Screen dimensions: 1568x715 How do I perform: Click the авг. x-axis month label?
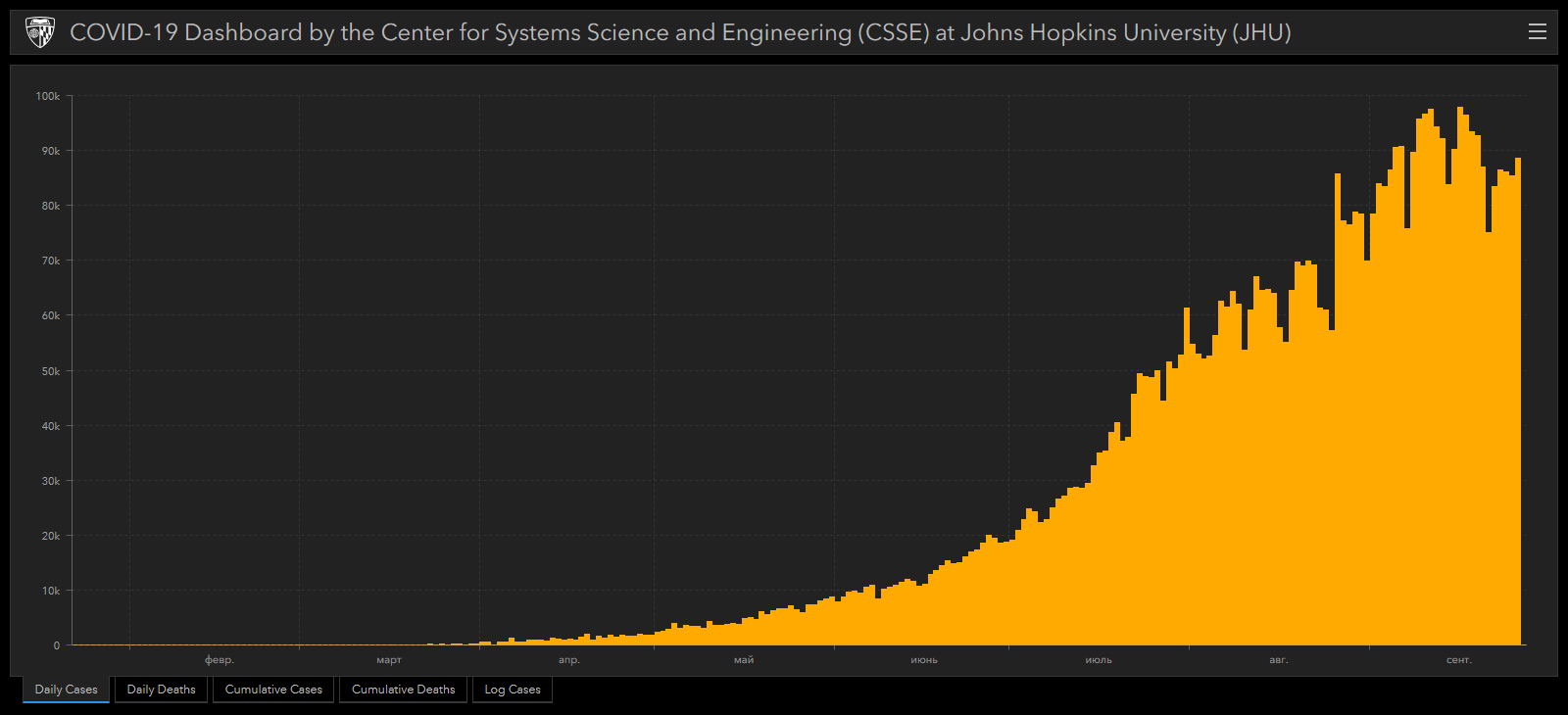tap(1279, 660)
